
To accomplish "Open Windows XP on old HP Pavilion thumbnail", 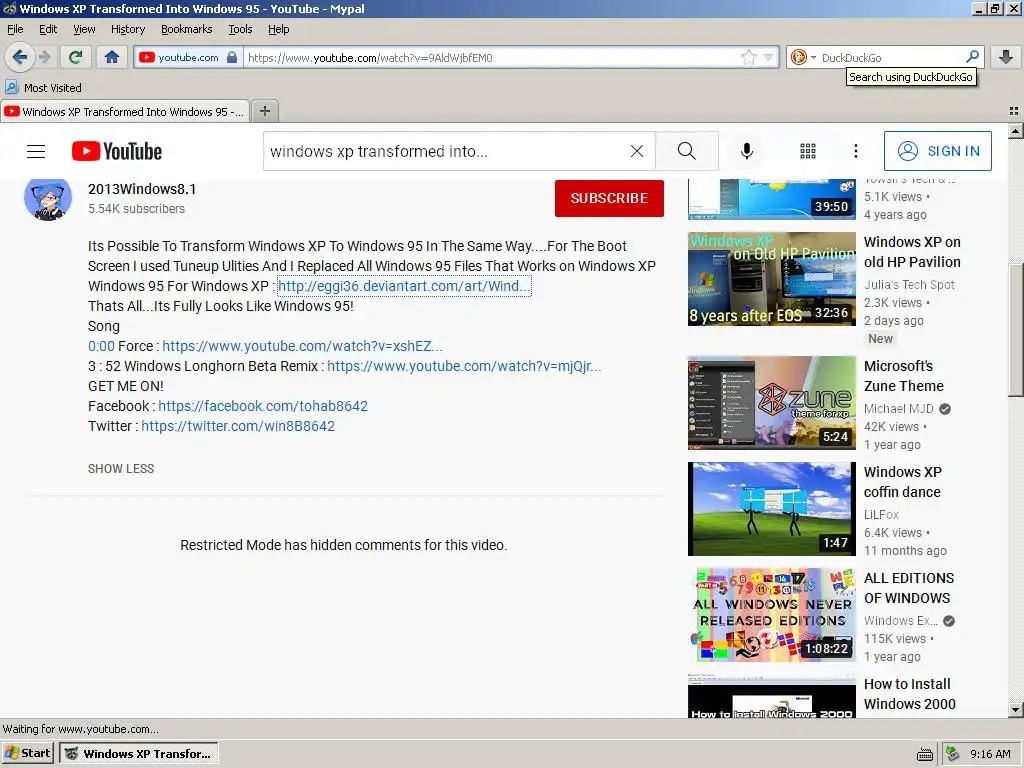I will (x=771, y=279).
